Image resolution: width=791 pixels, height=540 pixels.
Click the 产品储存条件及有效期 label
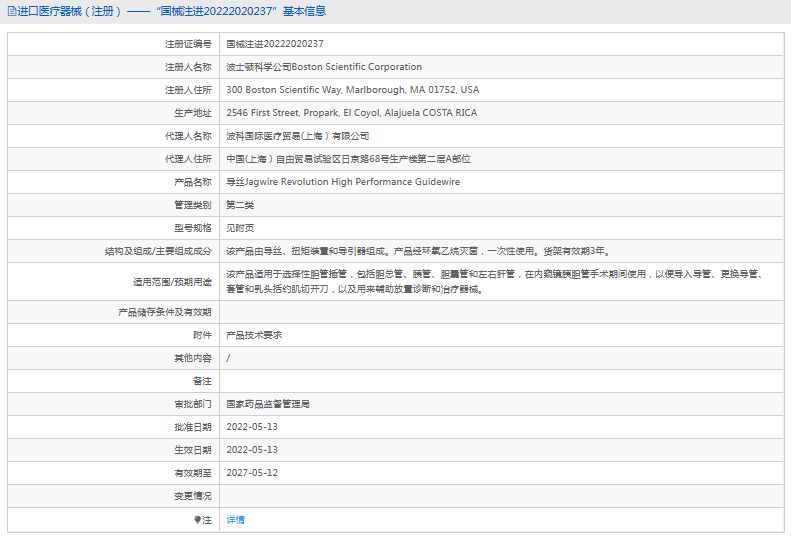(x=164, y=312)
